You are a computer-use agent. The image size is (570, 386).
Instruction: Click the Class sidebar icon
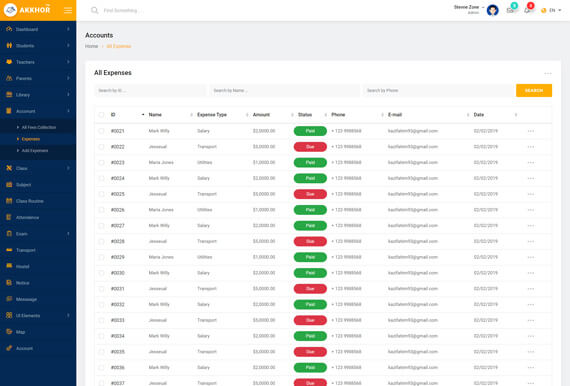pos(9,168)
